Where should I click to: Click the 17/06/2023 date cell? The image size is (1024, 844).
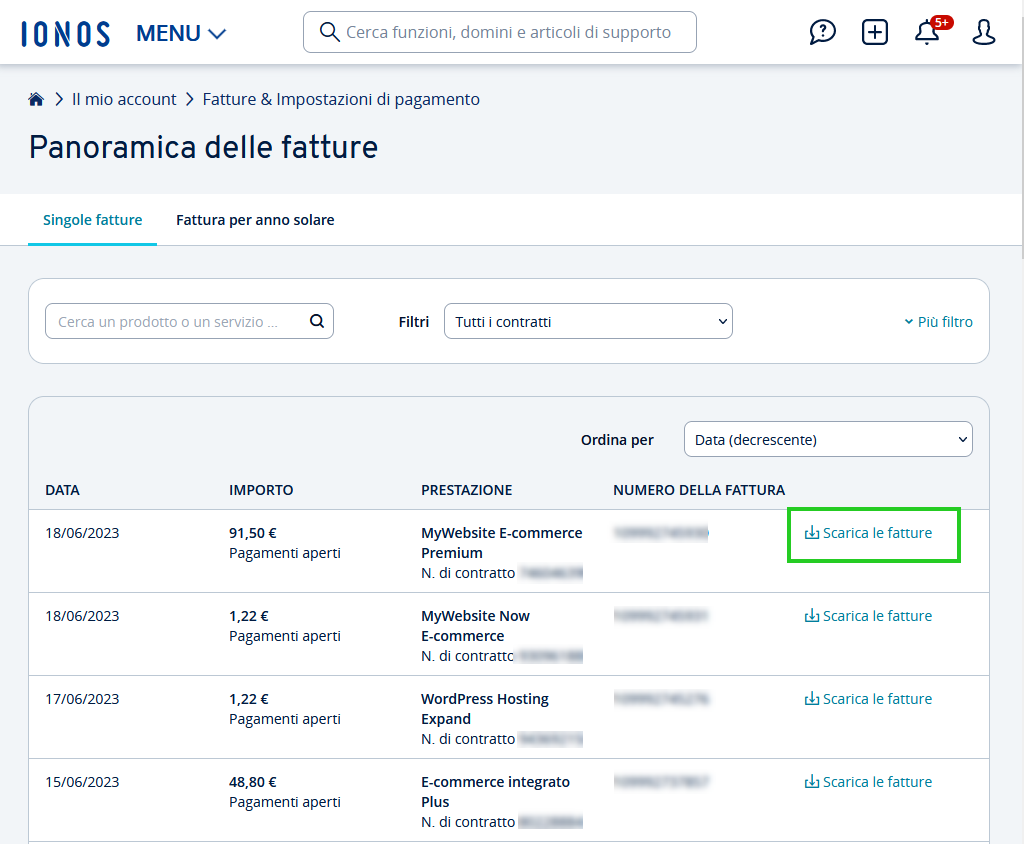[82, 699]
